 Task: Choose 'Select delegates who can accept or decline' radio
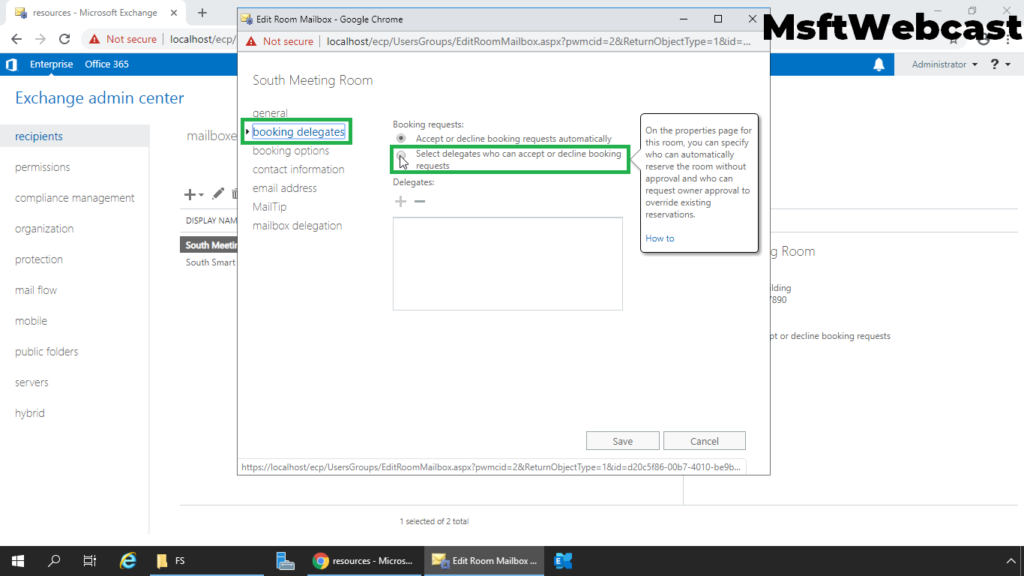tap(401, 155)
